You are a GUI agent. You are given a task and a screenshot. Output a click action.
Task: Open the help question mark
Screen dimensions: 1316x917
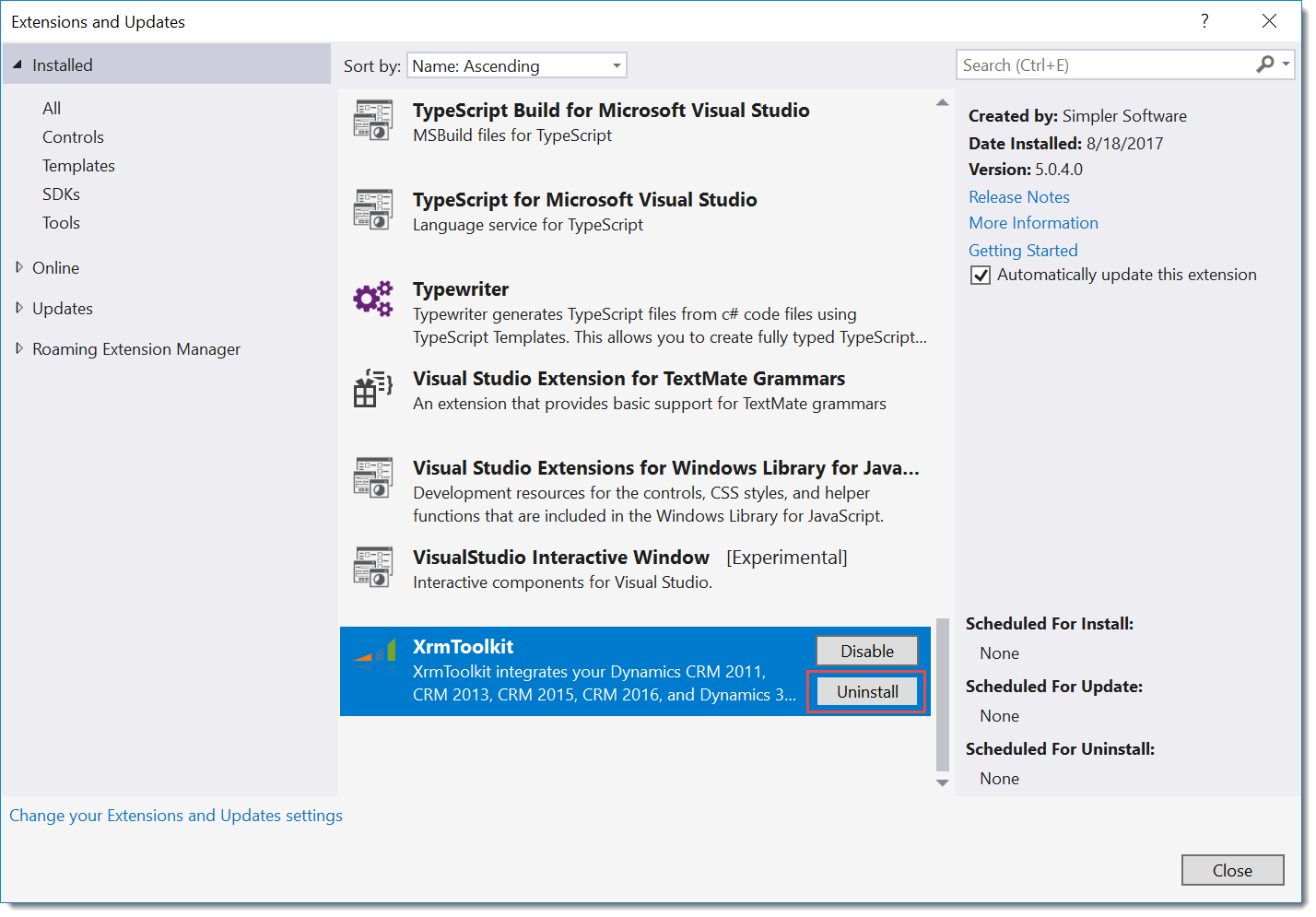pyautogui.click(x=1204, y=21)
